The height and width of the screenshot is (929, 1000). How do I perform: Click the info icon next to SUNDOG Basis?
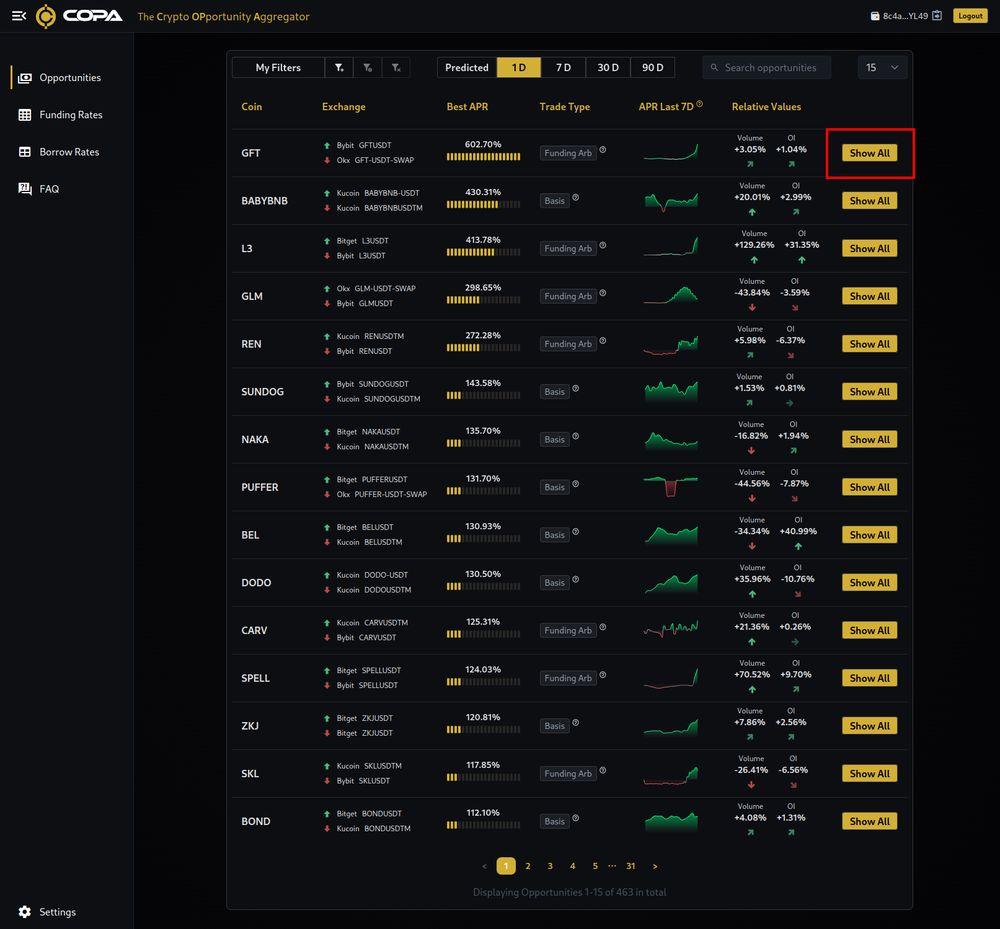tap(575, 388)
